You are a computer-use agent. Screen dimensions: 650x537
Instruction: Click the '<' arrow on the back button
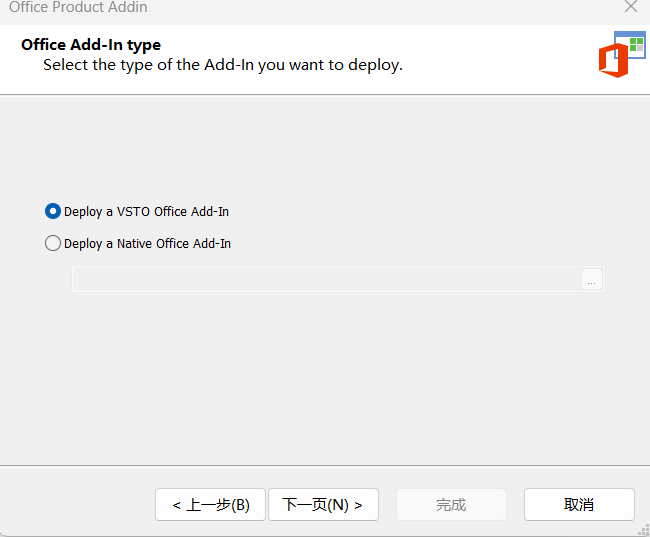coord(176,505)
